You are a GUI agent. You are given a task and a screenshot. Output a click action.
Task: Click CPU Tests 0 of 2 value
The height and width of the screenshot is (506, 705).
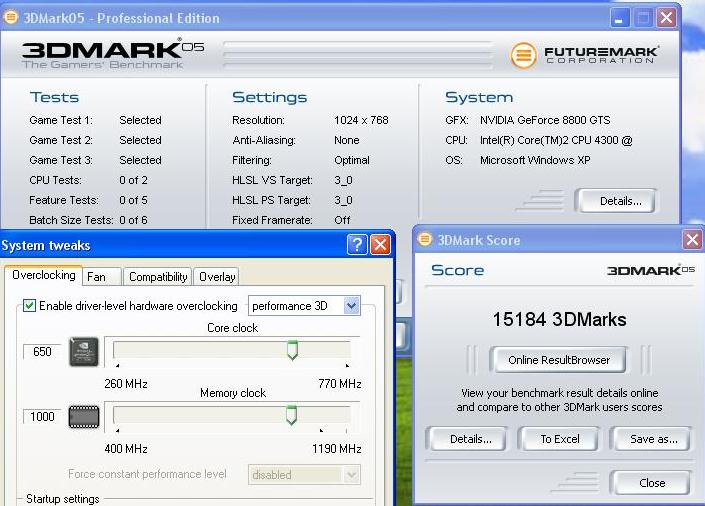[x=133, y=180]
